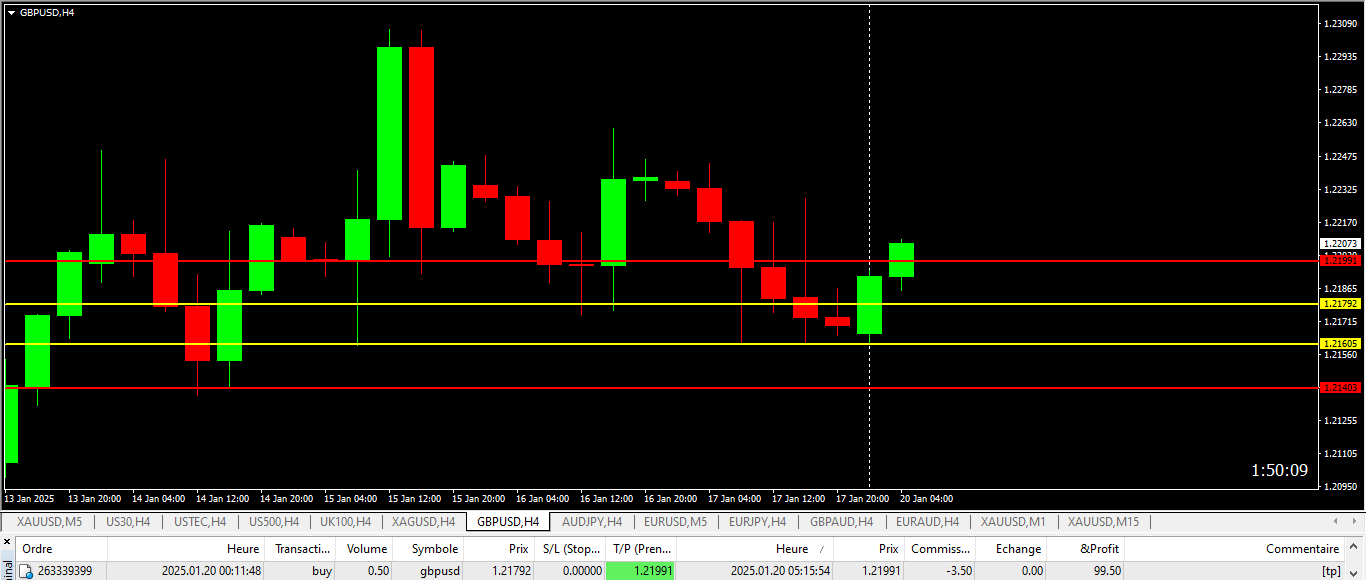Sort orders by the Ordre column header

[38, 549]
